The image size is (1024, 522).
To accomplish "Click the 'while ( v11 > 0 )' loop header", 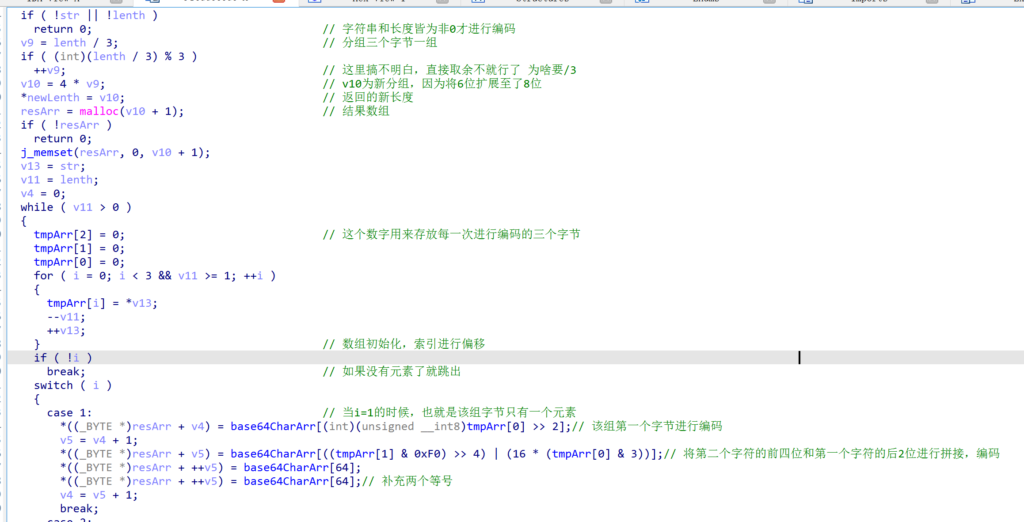I will pos(76,207).
